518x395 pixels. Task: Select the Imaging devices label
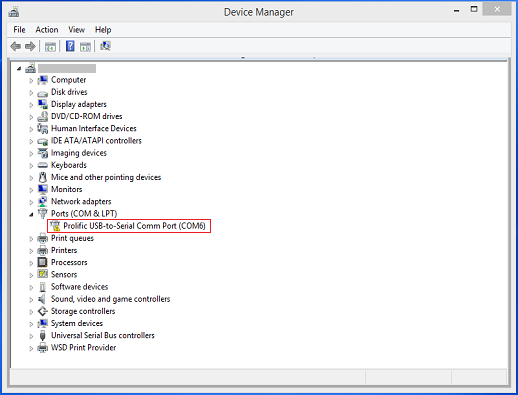point(79,153)
